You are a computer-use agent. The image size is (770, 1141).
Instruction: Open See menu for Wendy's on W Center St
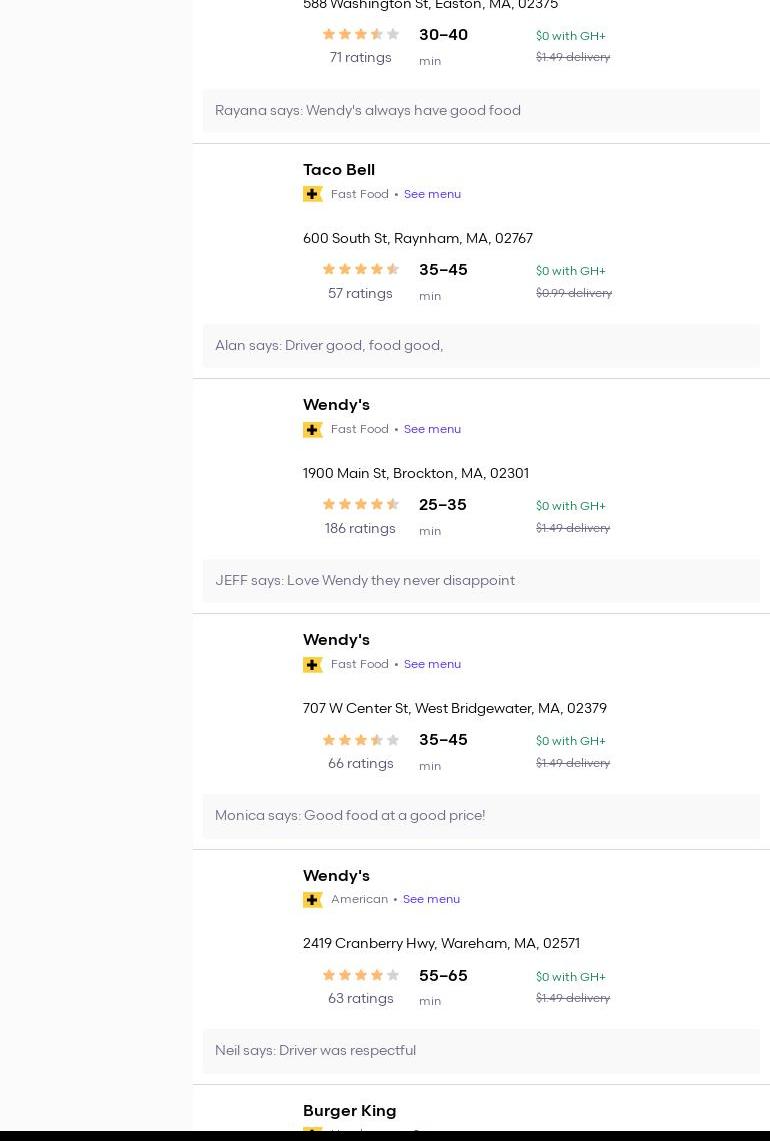pos(432,664)
